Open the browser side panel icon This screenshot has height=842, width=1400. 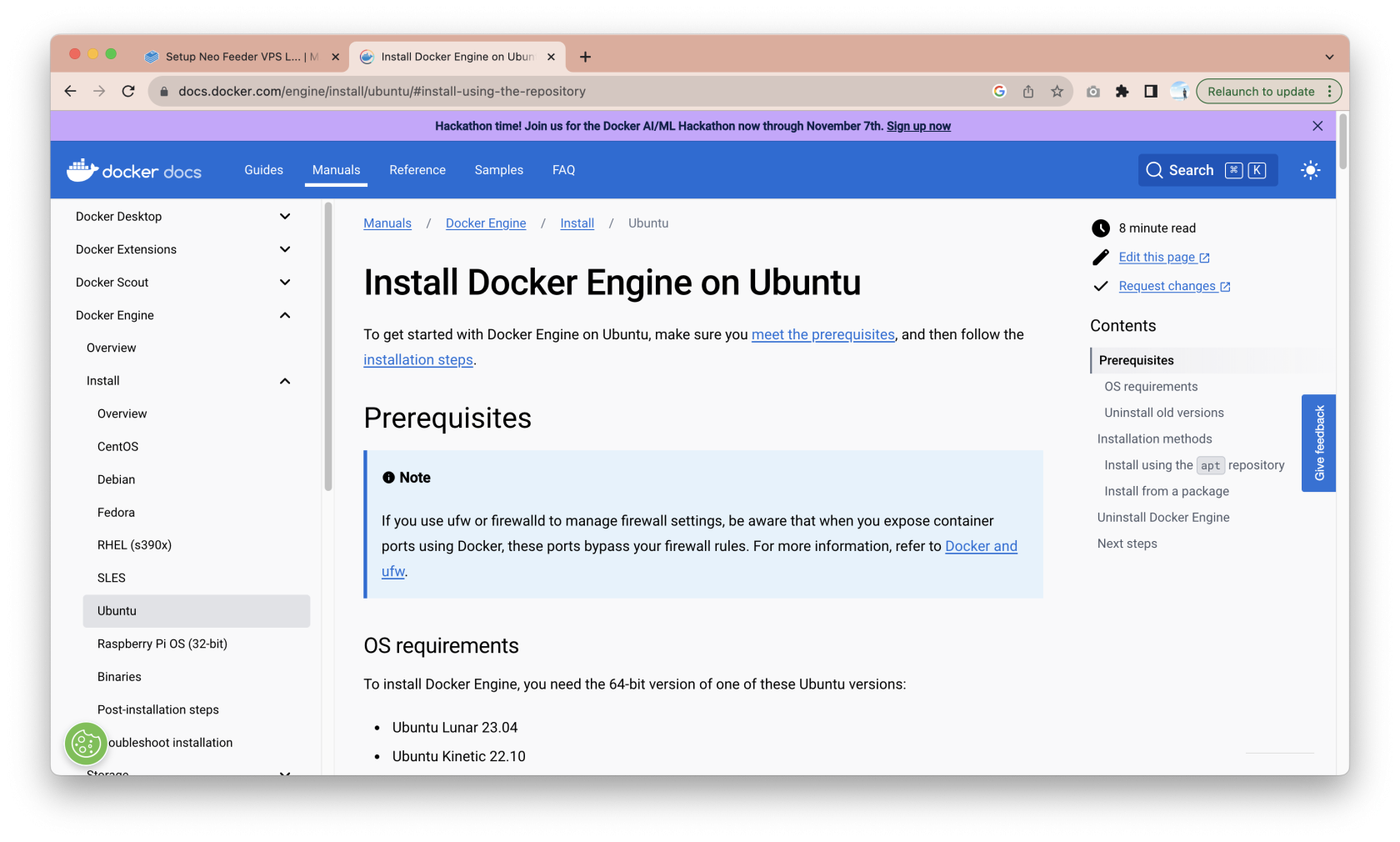click(x=1151, y=91)
